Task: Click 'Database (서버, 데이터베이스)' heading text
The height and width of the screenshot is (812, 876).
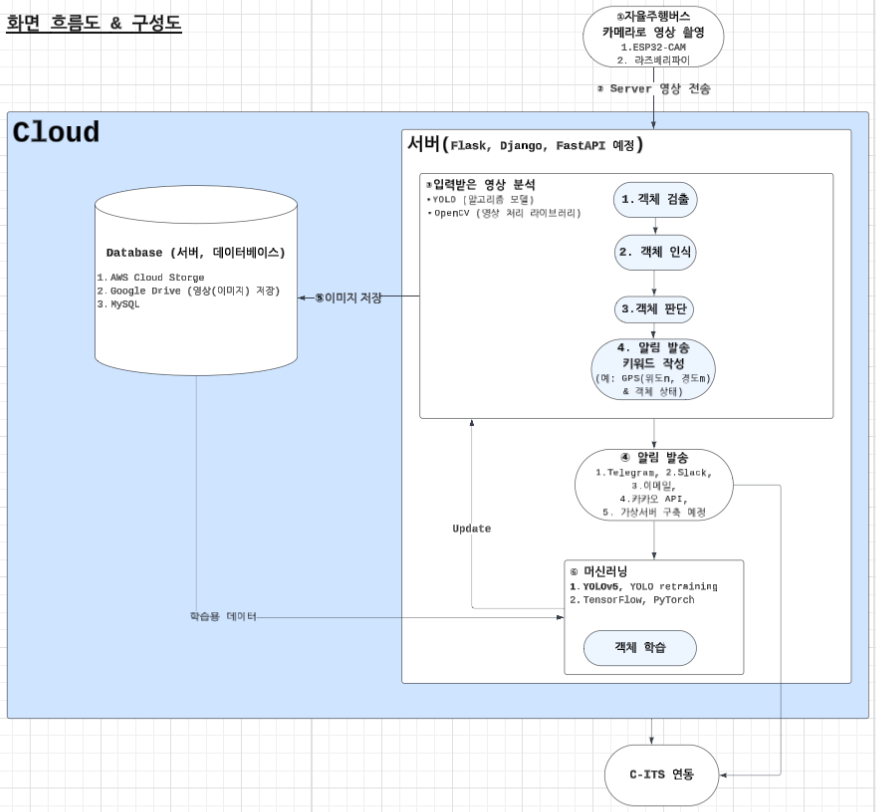Action: point(196,253)
